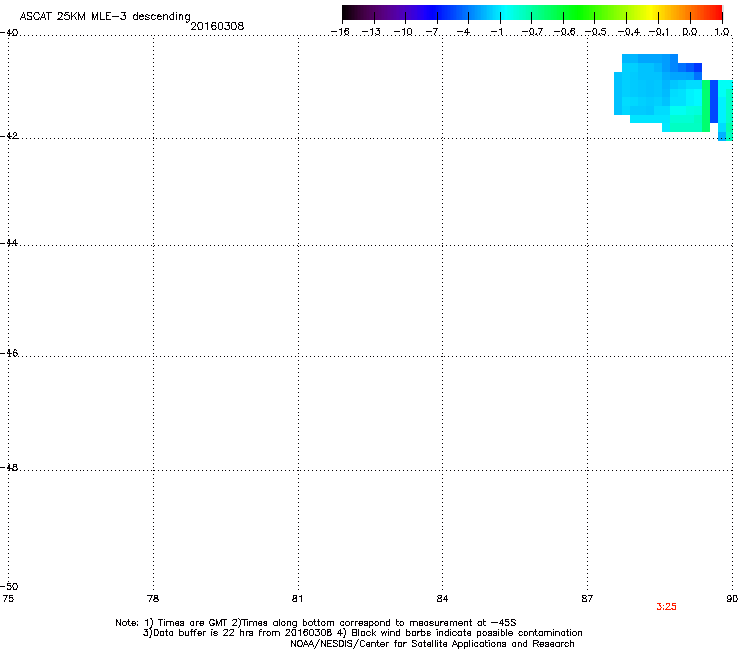
Task: Click the longitude label 87 on bottom axis
Action: 587,599
